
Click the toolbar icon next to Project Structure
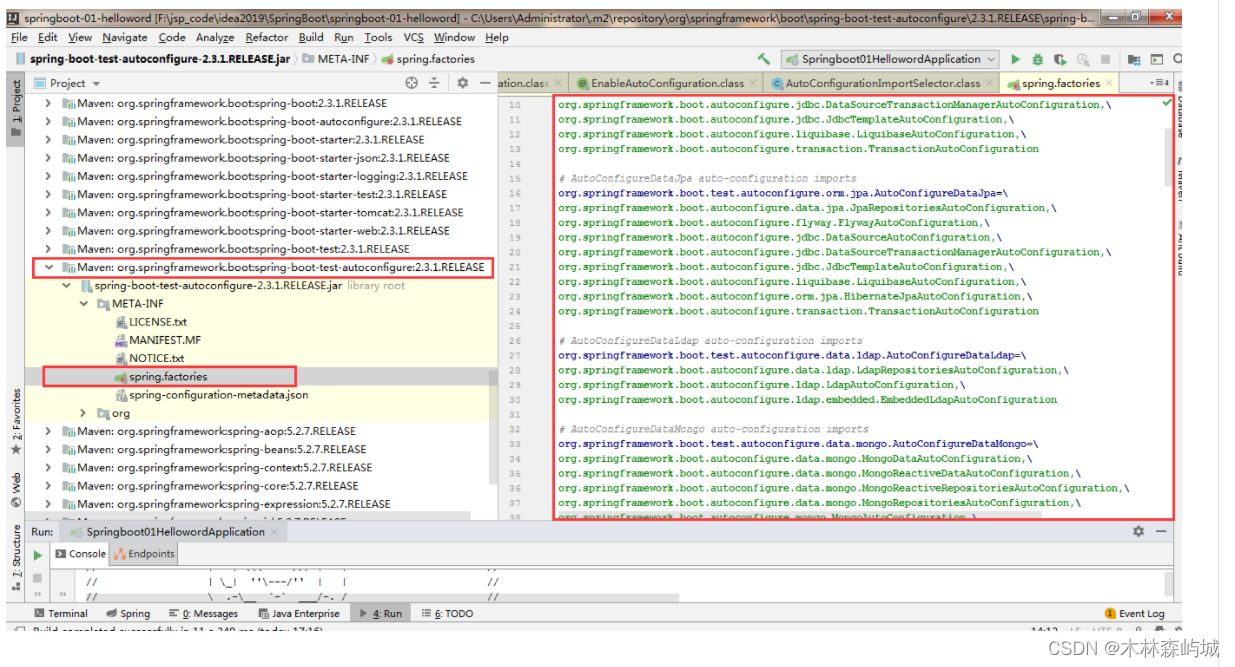[1158, 59]
